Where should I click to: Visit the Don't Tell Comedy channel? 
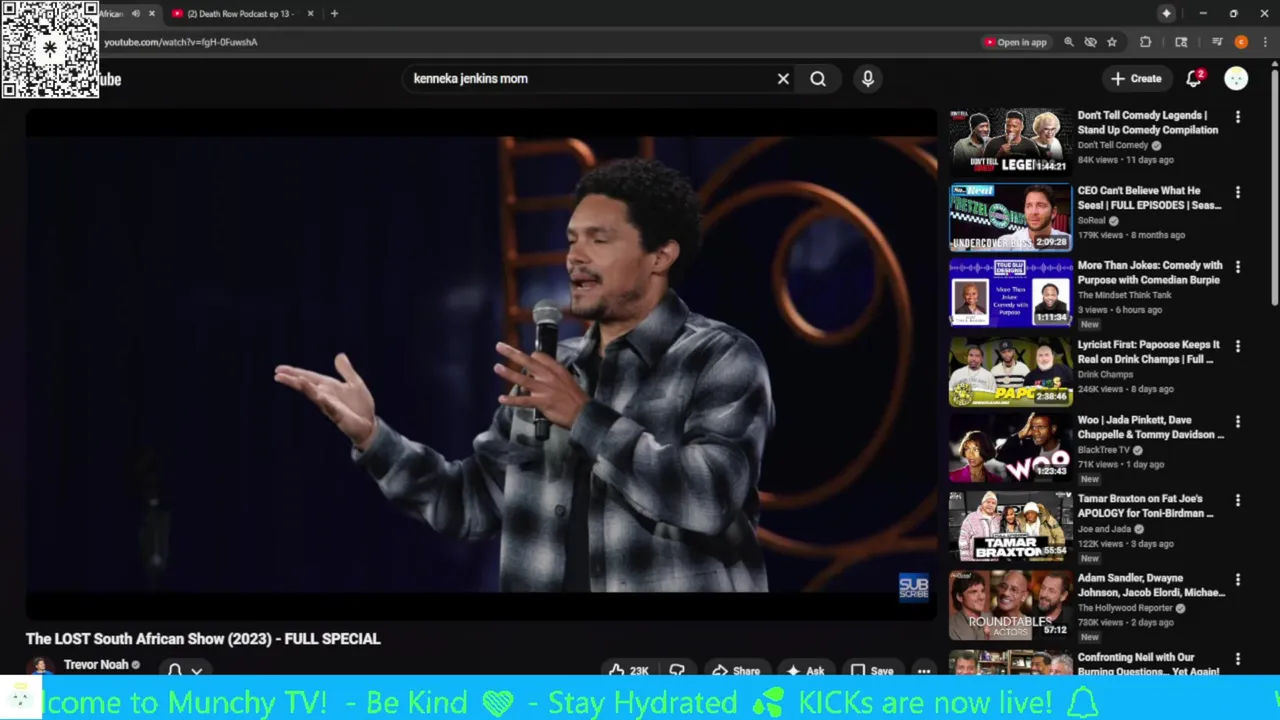coord(1113,145)
